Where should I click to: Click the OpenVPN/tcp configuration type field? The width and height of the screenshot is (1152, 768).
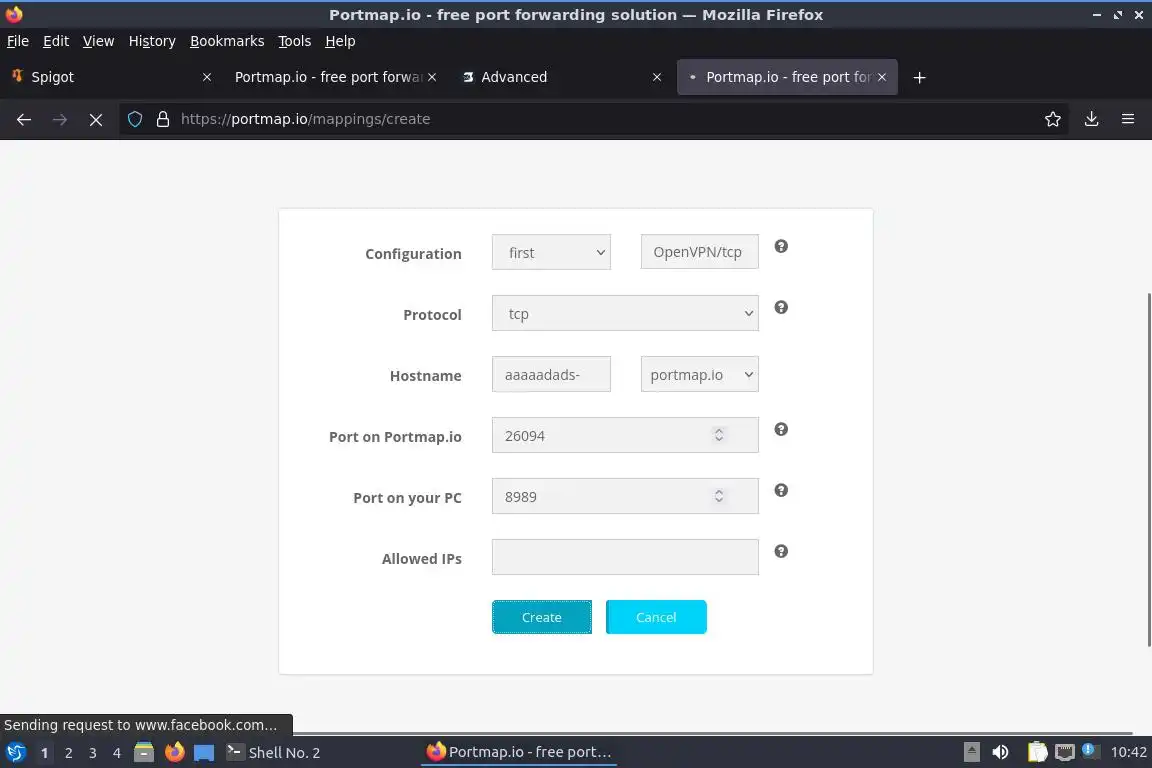(x=699, y=252)
